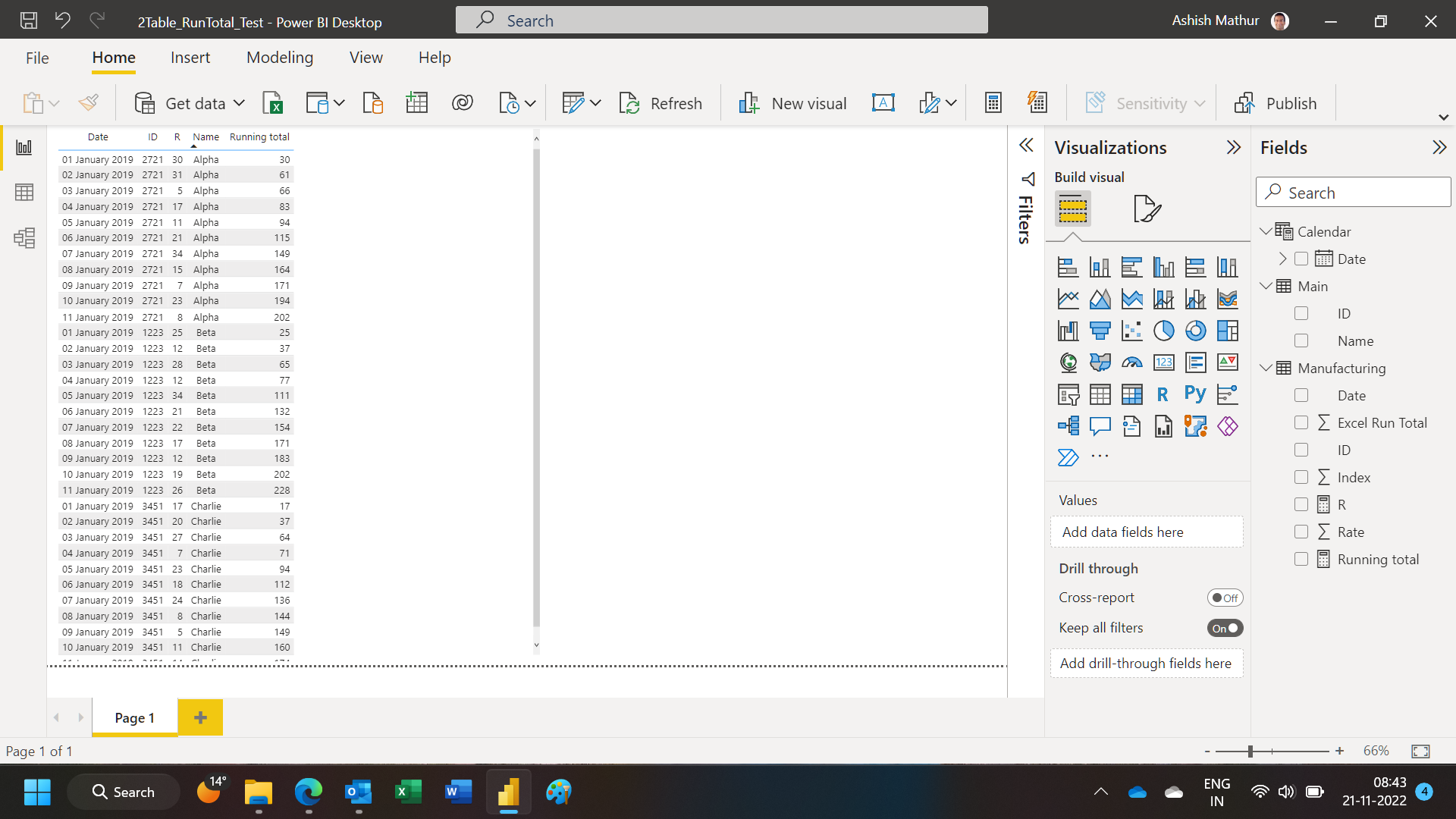Open Model view in left sidebar
Screen dimensions: 1456x819
coord(24,238)
